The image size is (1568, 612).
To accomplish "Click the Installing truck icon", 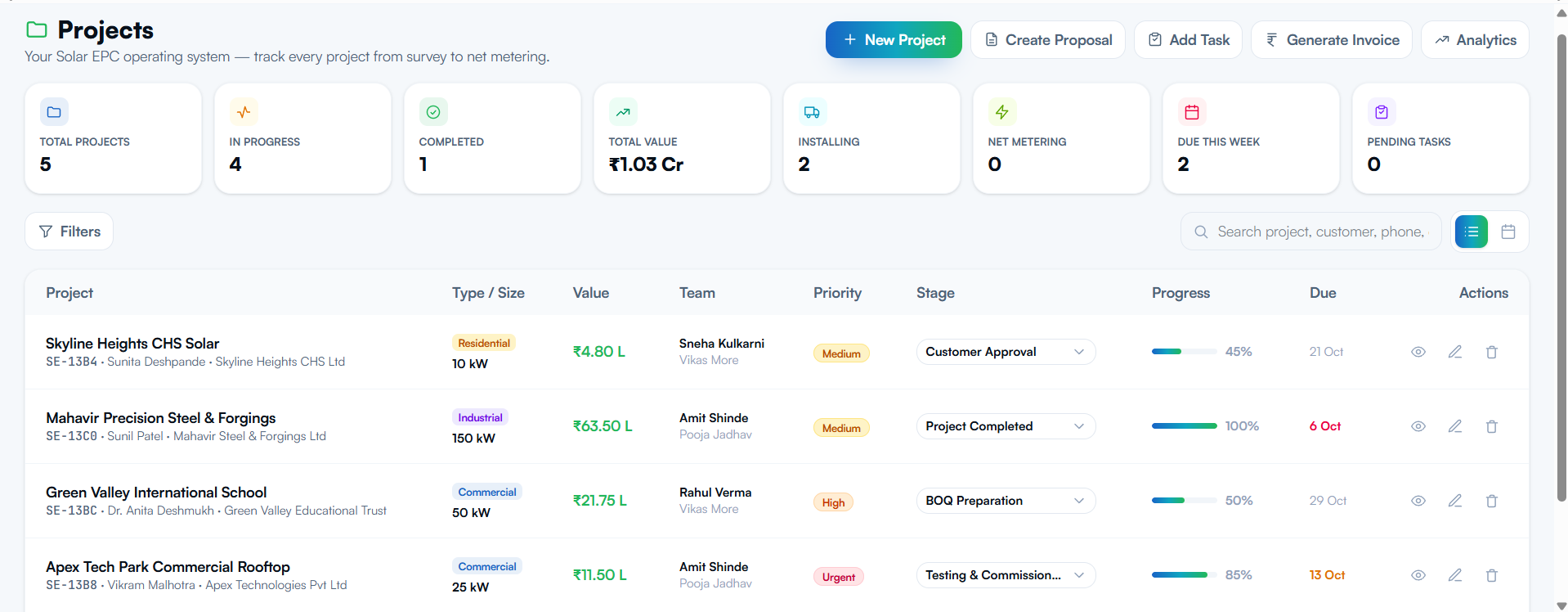I will pyautogui.click(x=812, y=112).
